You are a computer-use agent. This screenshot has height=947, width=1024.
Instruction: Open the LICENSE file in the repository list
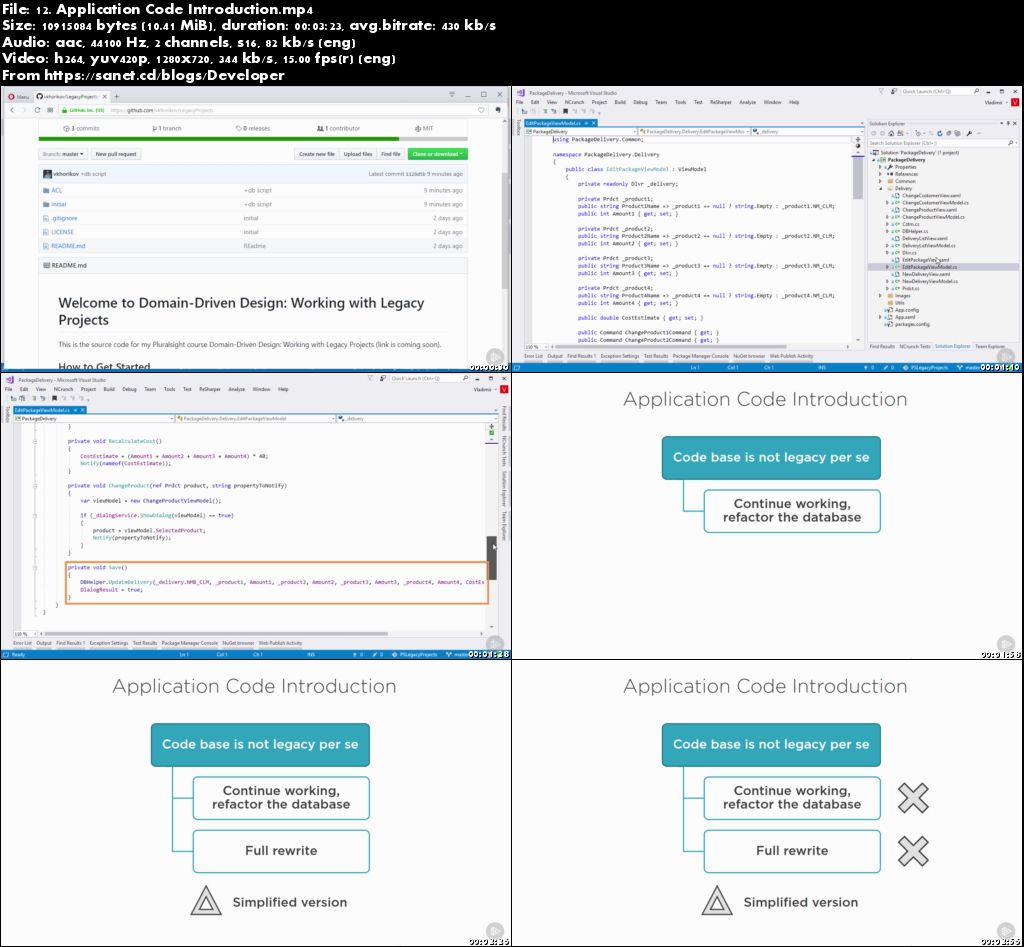tap(62, 232)
